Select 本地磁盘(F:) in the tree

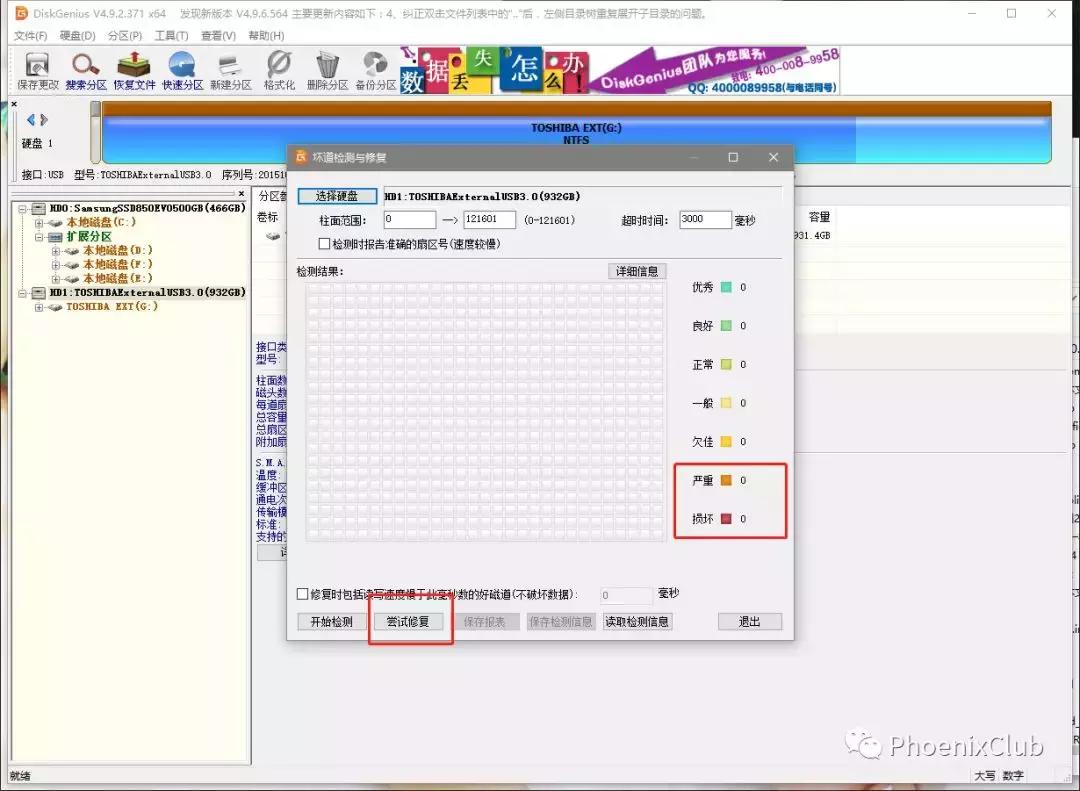coord(118,265)
